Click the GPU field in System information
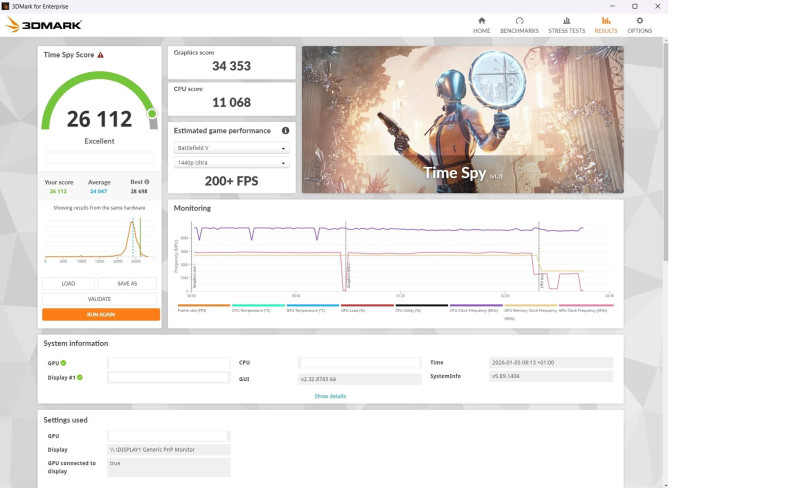This screenshot has width=800, height=488. pos(169,363)
